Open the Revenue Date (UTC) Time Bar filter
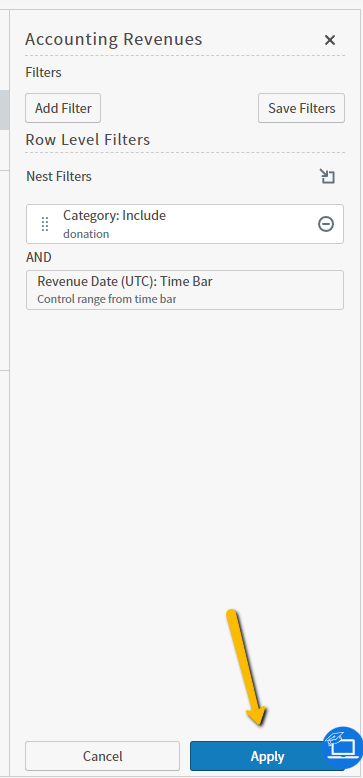 click(184, 290)
